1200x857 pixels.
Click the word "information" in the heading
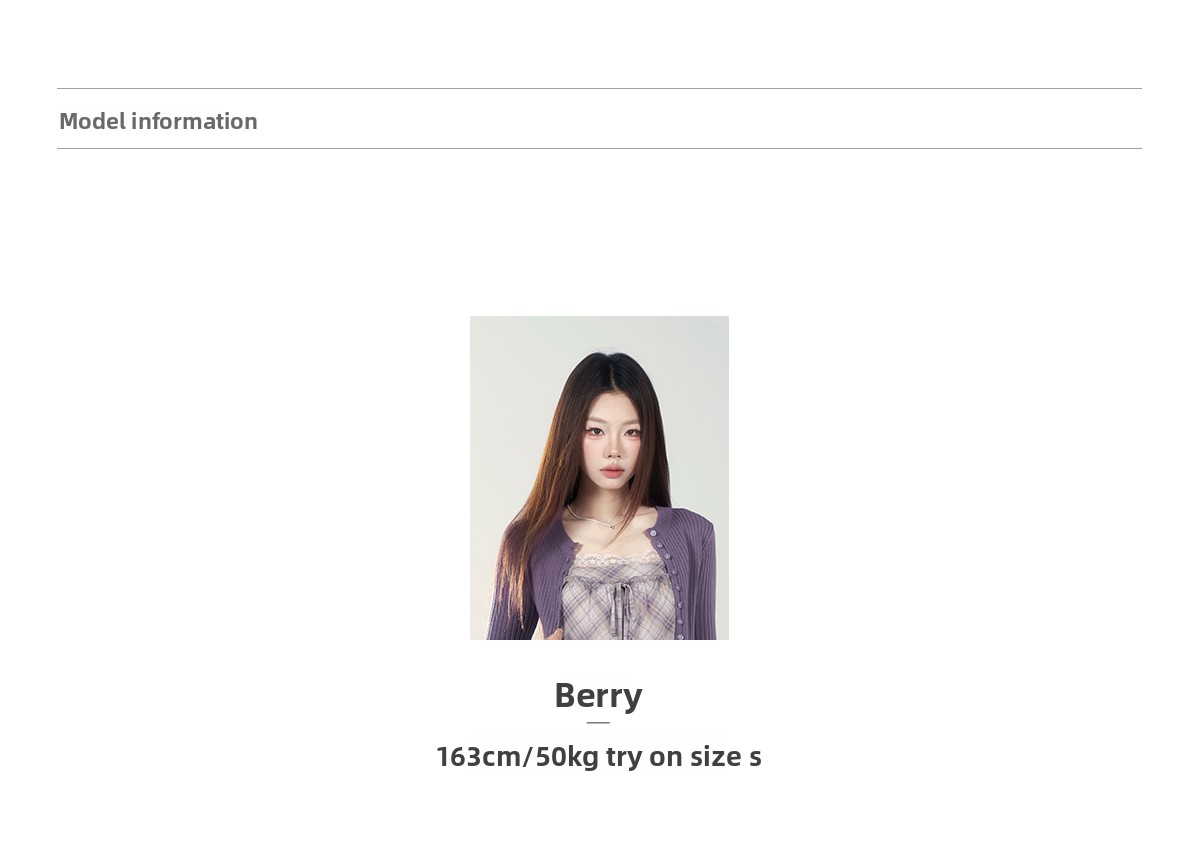(x=194, y=121)
